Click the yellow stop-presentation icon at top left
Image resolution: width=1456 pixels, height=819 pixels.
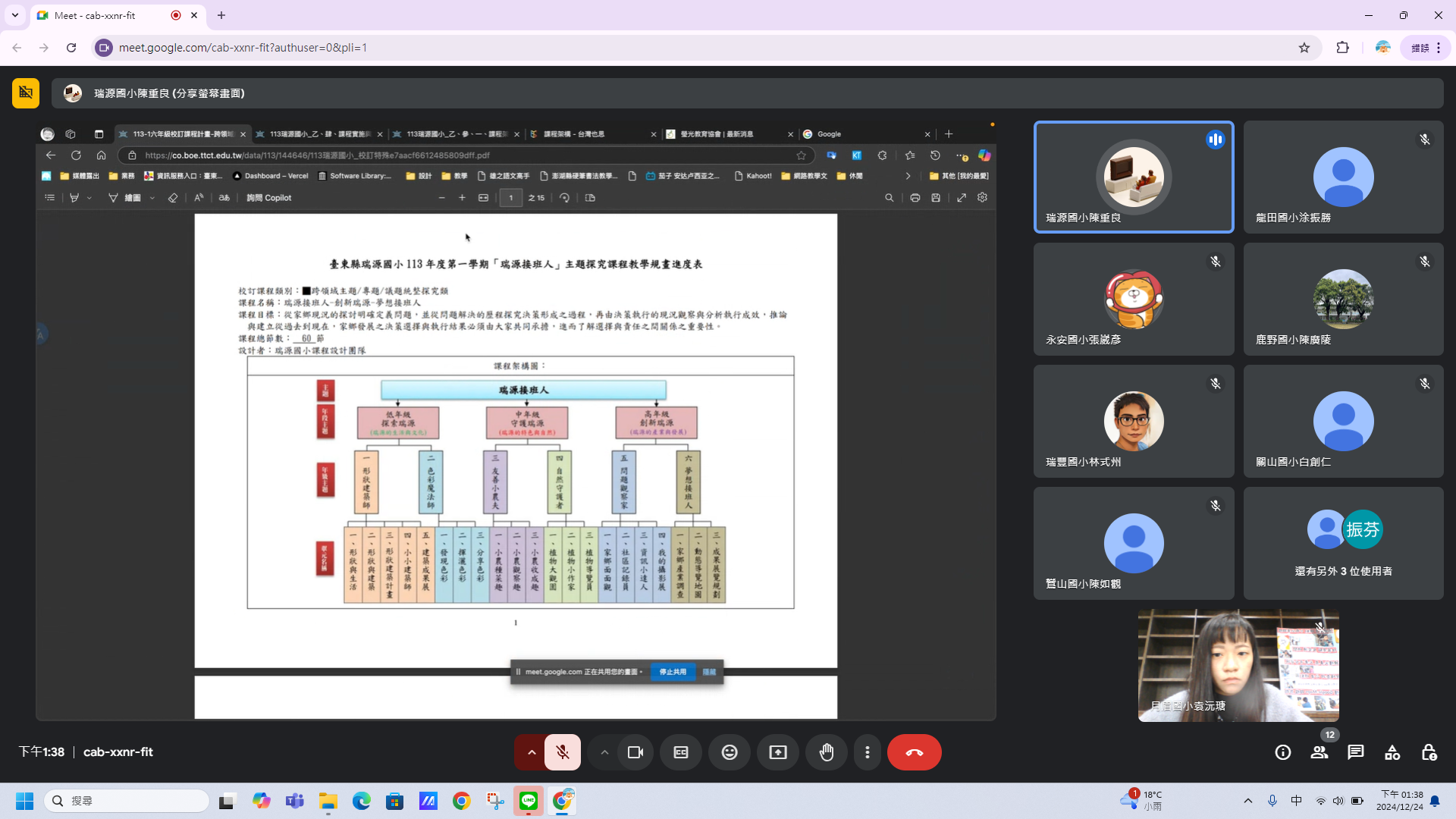pos(26,93)
